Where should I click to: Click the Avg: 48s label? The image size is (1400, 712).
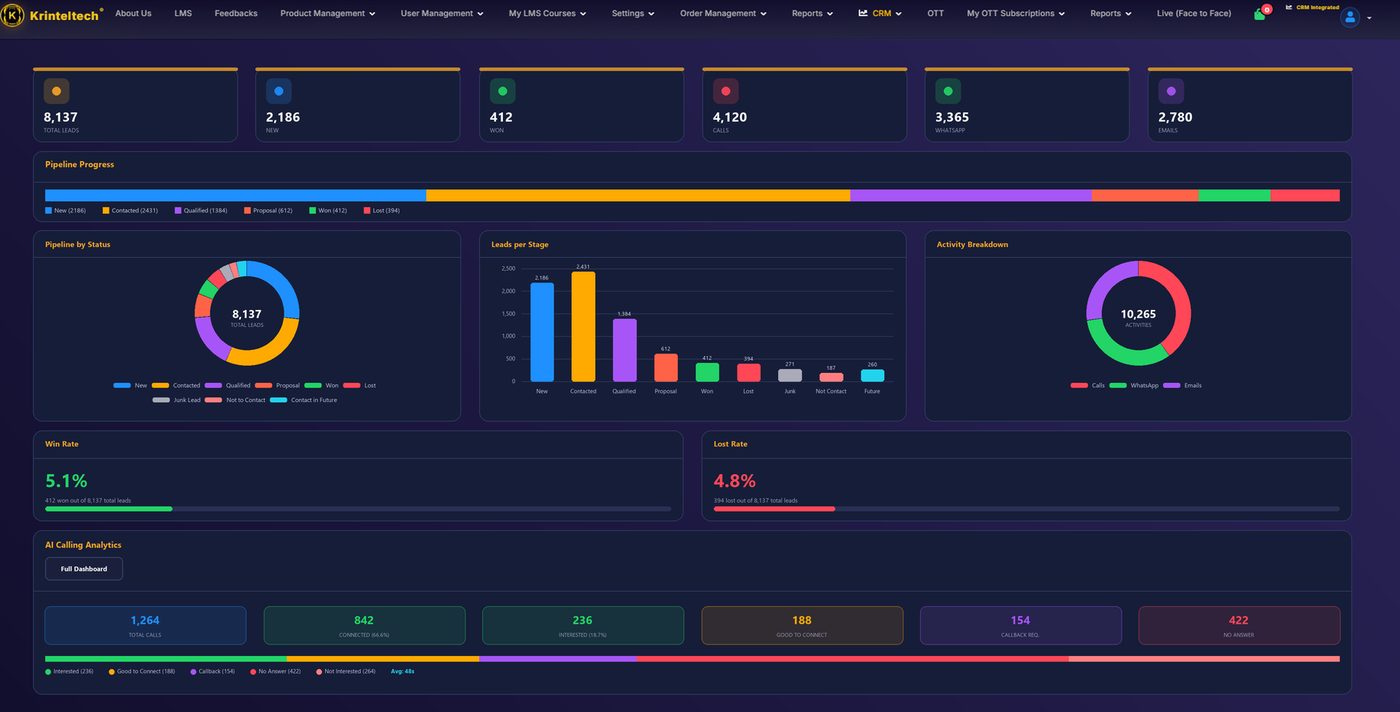click(x=403, y=671)
